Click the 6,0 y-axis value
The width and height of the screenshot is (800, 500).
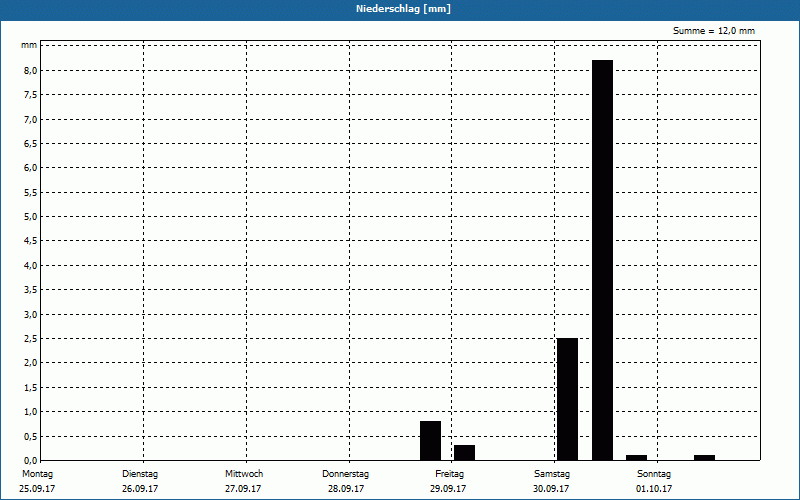point(31,168)
